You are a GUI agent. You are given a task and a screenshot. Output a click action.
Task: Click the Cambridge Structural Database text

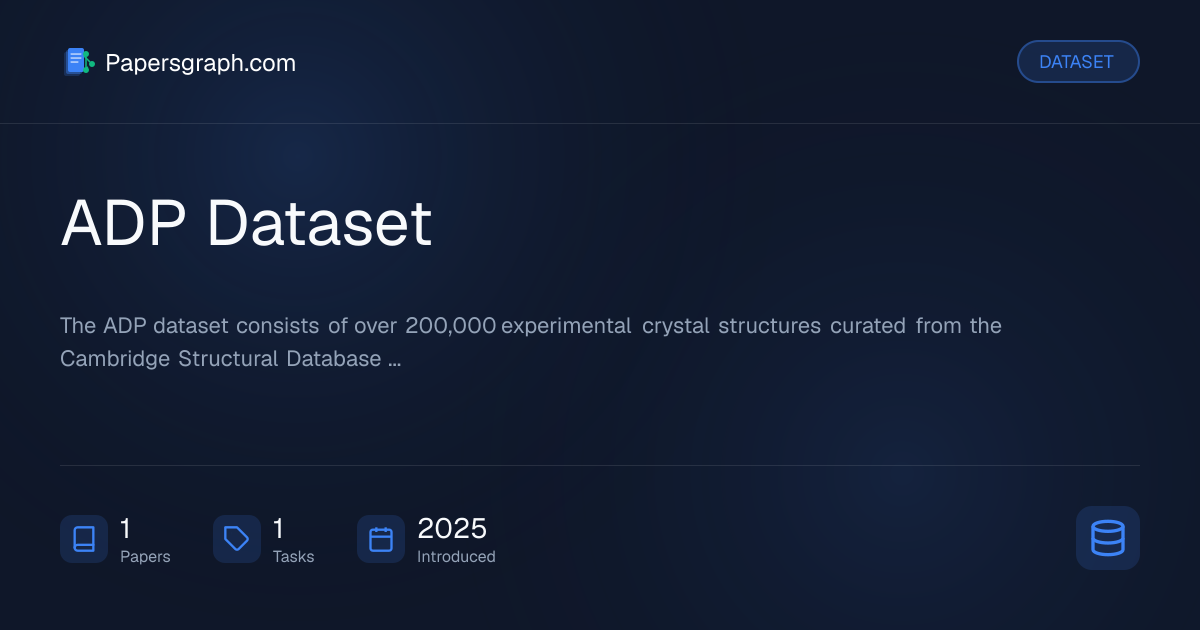pyautogui.click(x=220, y=358)
